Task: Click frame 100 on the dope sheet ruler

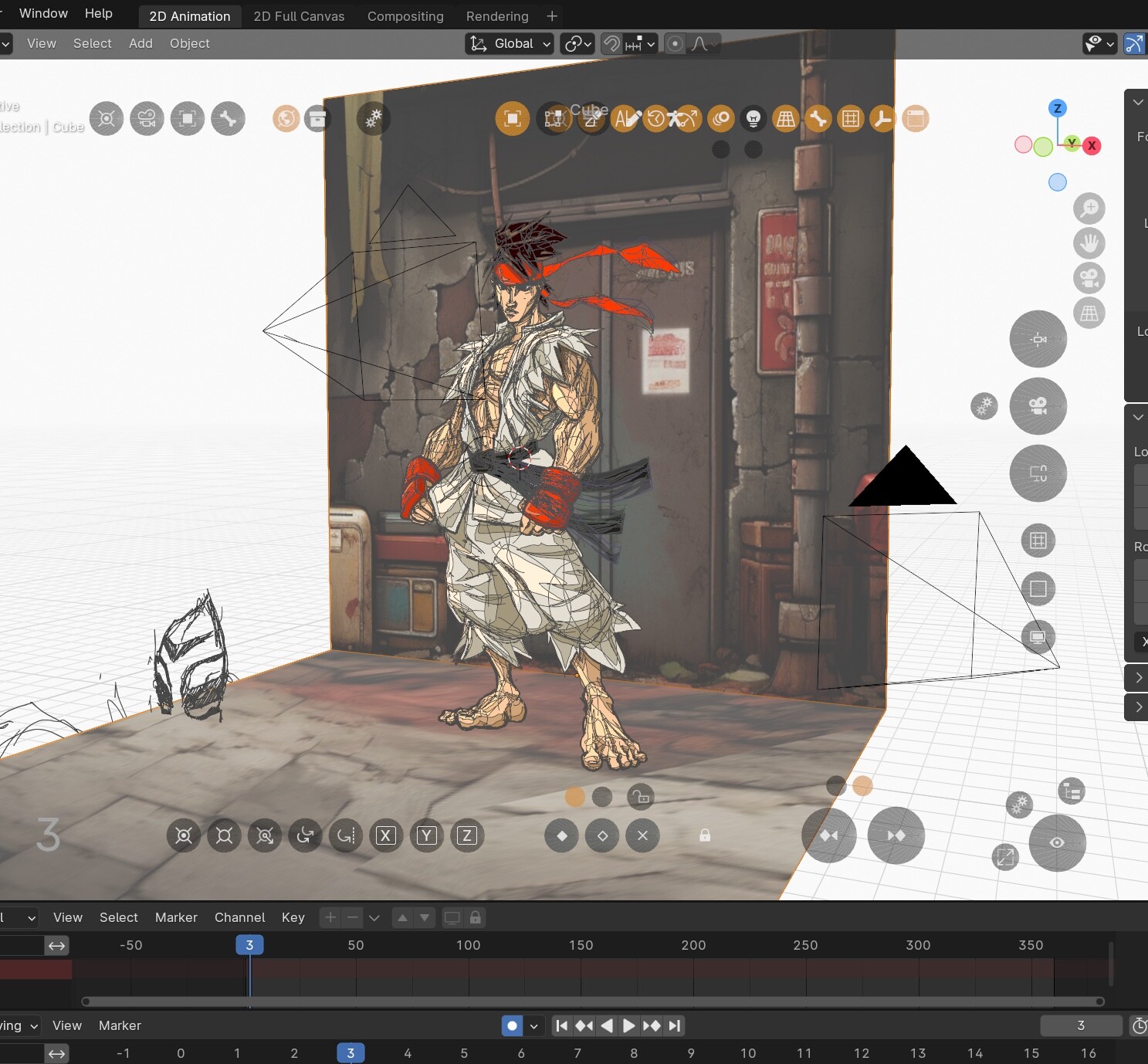Action: 468,945
